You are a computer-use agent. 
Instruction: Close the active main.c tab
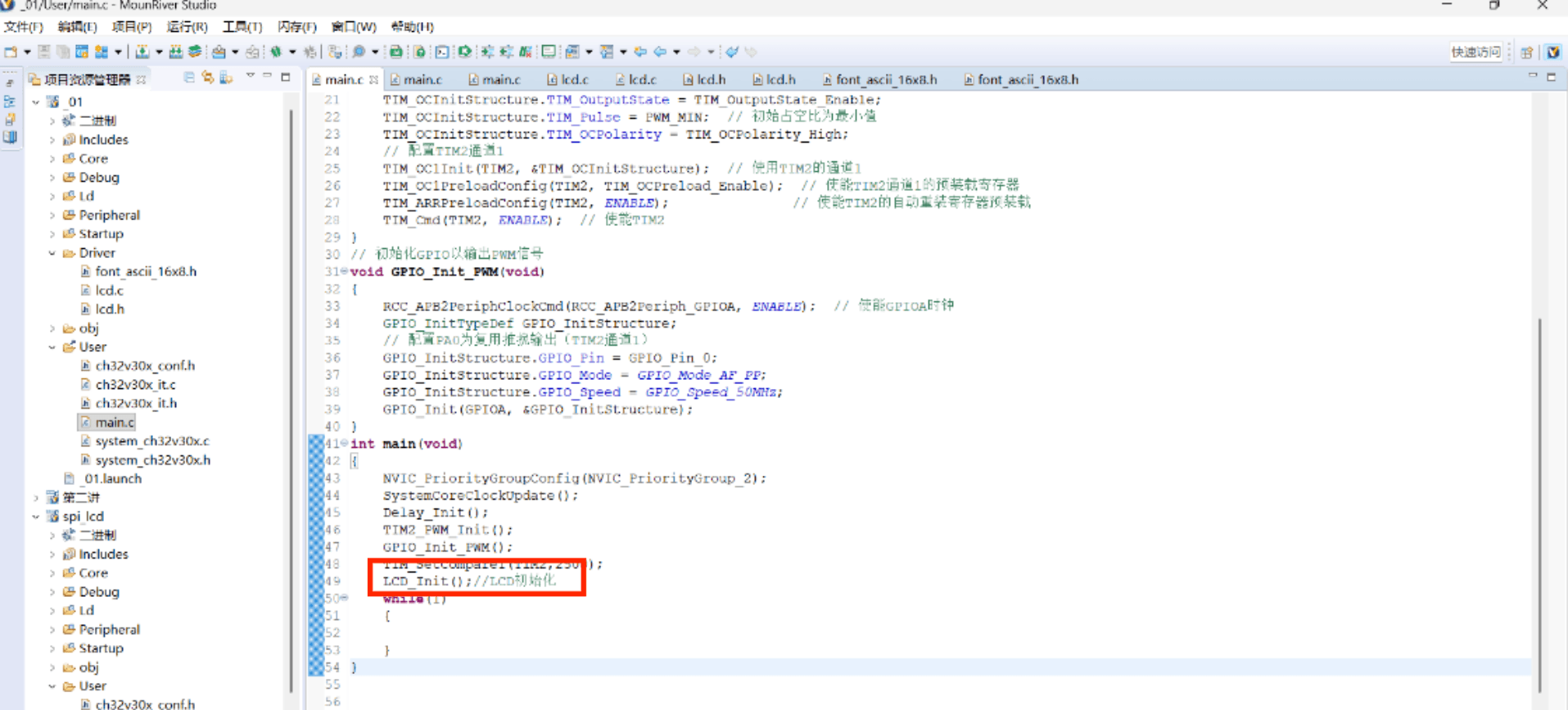(374, 79)
